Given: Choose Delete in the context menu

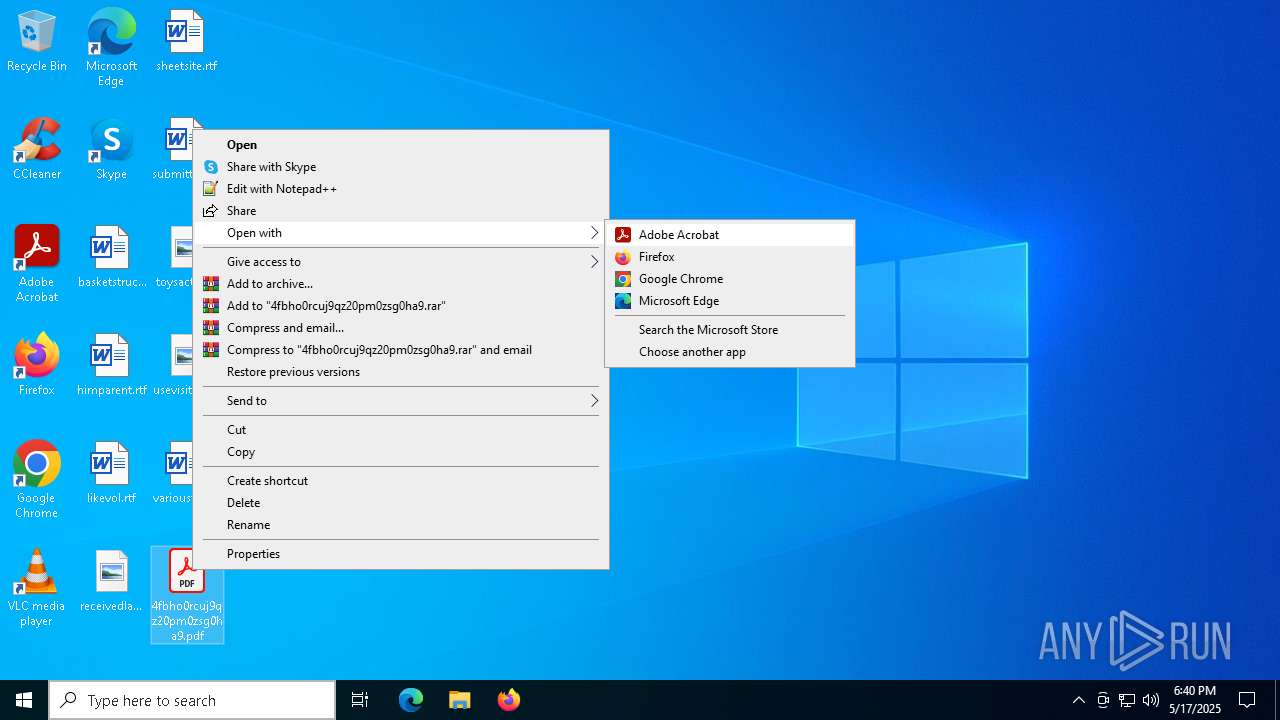Looking at the screenshot, I should click(x=401, y=503).
